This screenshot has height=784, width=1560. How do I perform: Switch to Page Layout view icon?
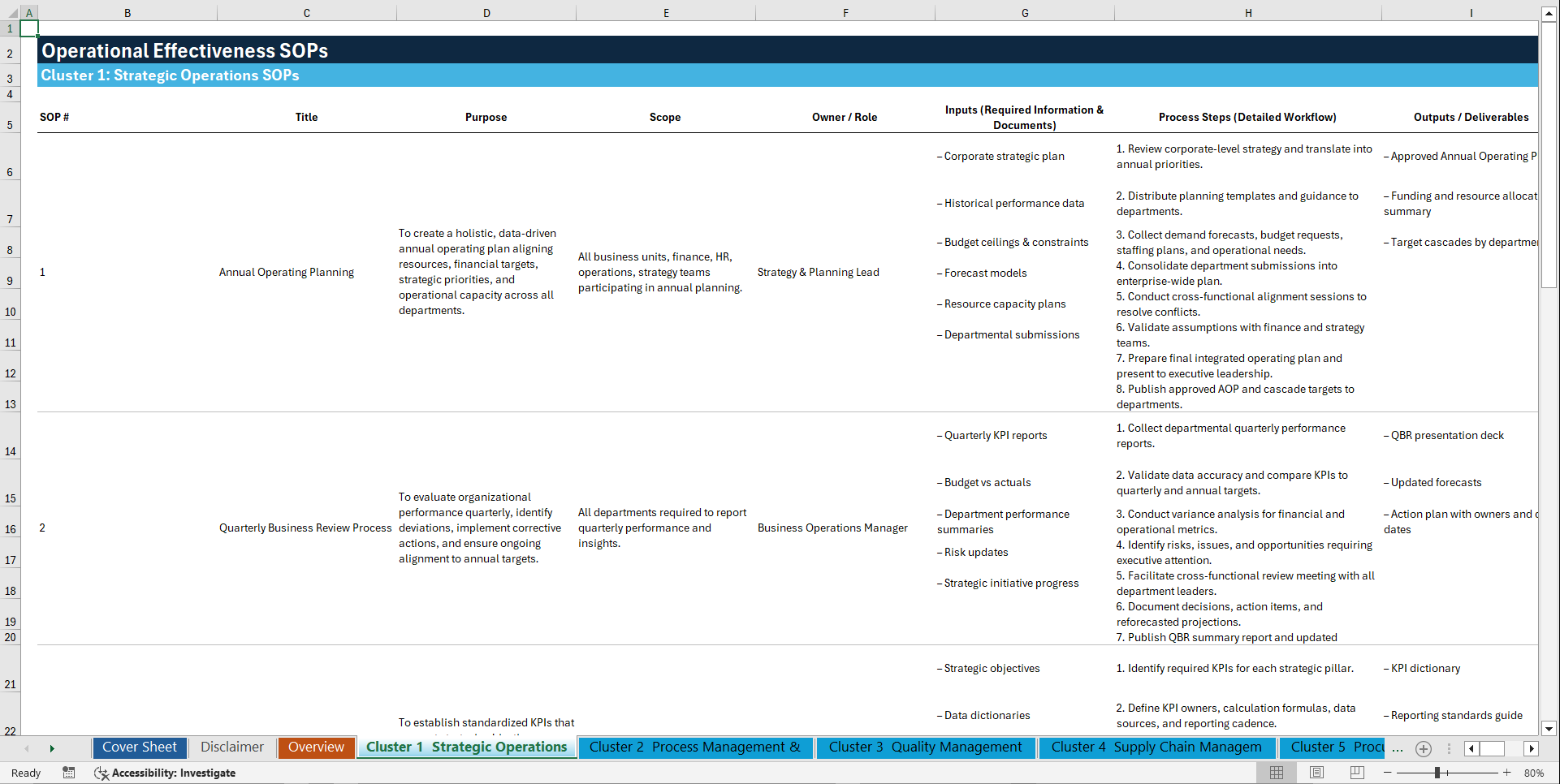(x=1316, y=773)
